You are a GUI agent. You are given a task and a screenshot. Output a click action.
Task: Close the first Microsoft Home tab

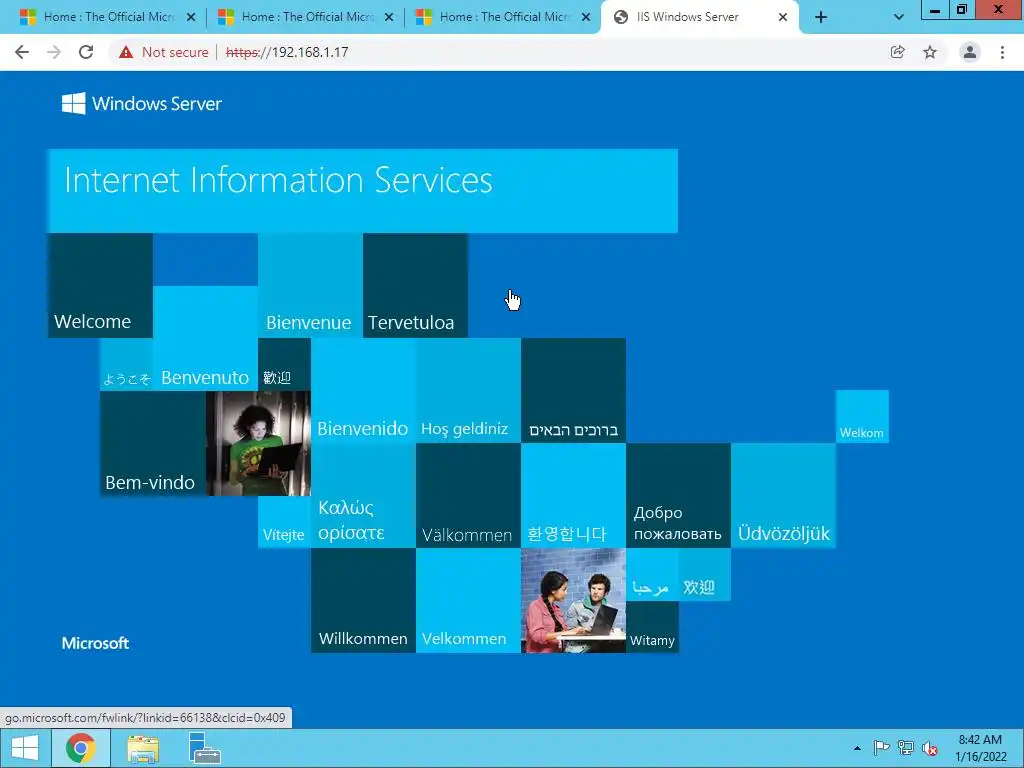pyautogui.click(x=191, y=18)
